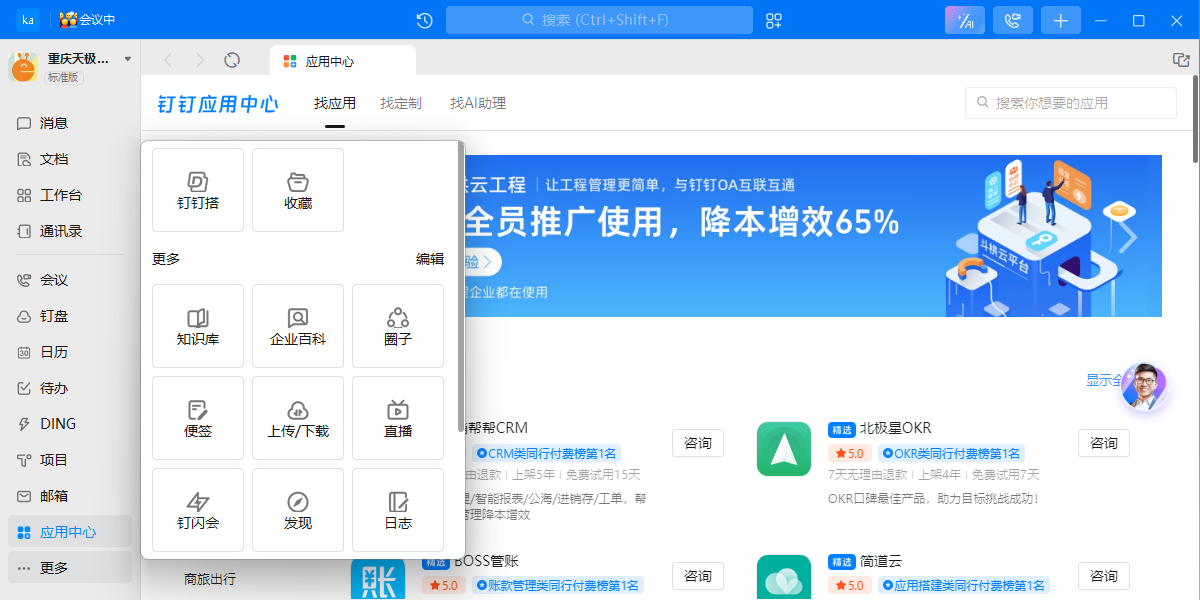This screenshot has height=600, width=1200.
Task: Click the 商旅出行 category
Action: coord(210,579)
